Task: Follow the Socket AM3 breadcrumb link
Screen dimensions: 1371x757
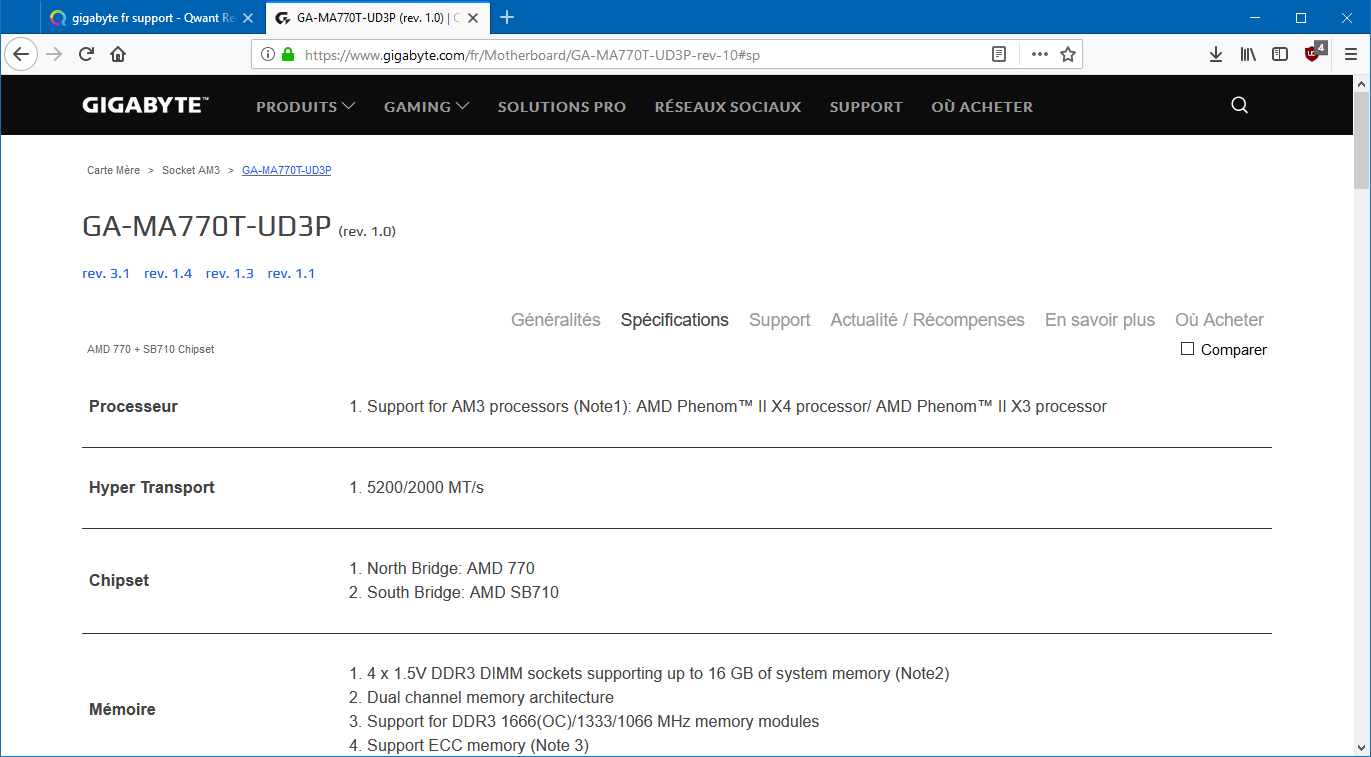Action: 191,170
